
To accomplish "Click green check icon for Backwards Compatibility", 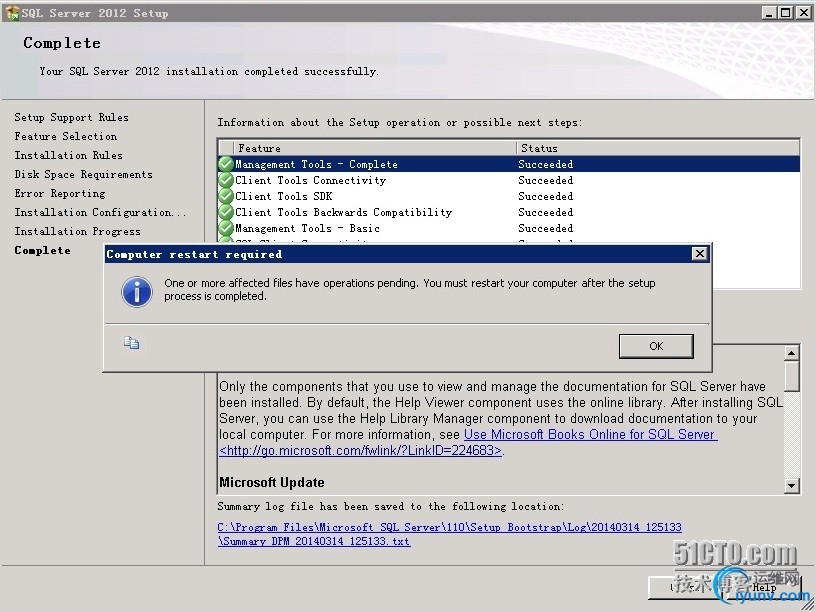I will [226, 212].
